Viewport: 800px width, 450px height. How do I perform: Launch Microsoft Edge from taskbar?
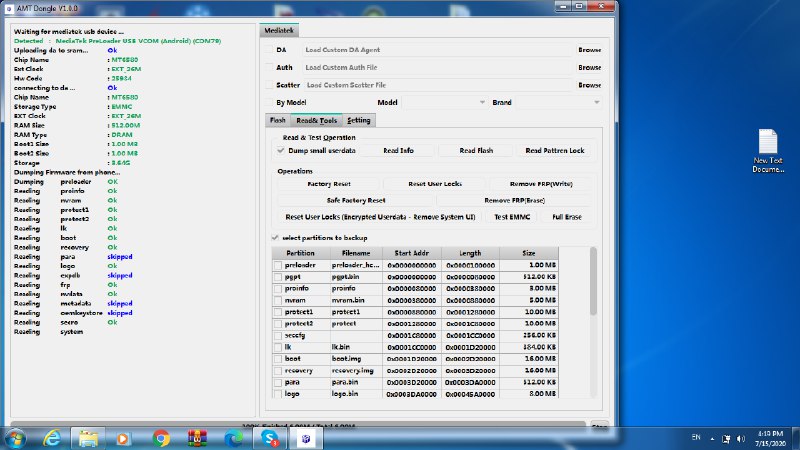pos(234,438)
